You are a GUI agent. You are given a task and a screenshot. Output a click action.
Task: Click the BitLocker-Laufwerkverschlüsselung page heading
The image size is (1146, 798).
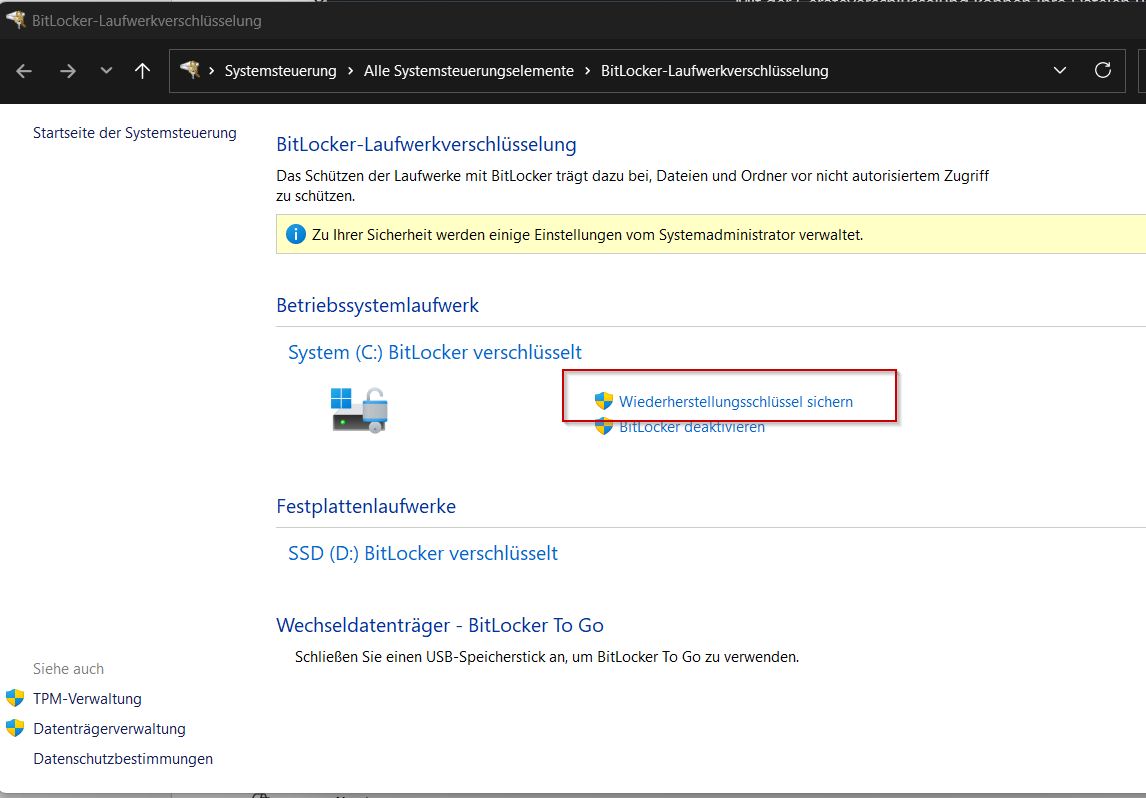click(426, 145)
